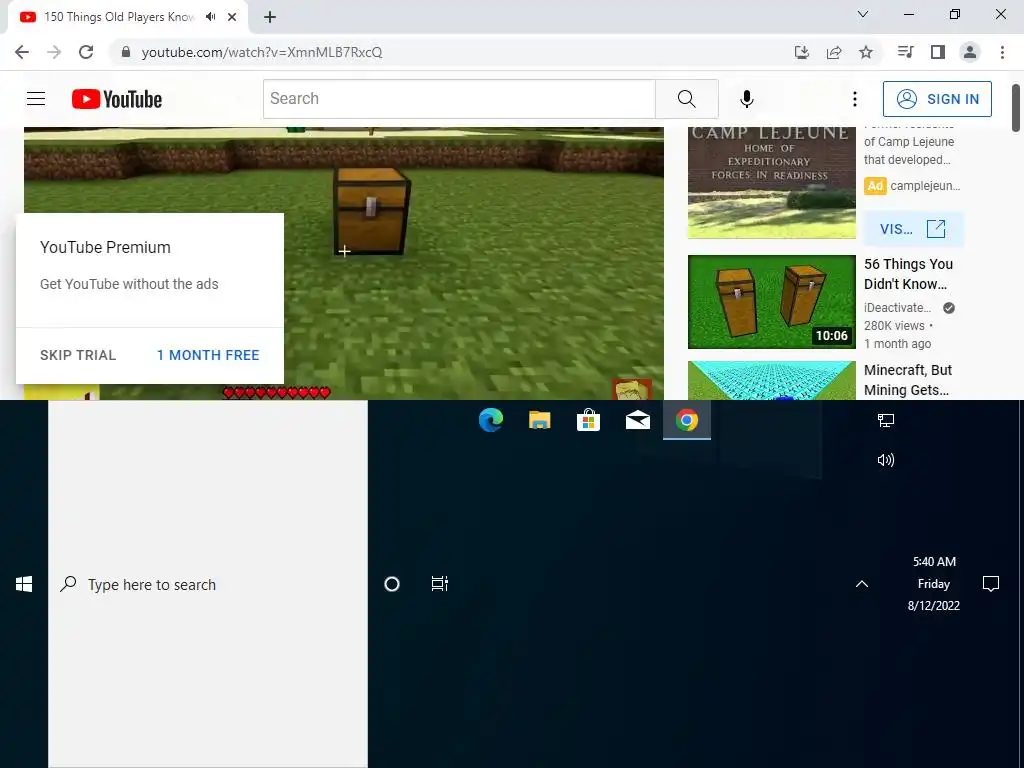Viewport: 1024px width, 768px height.
Task: Mute tab via speaker icon on tab
Action: (x=210, y=17)
